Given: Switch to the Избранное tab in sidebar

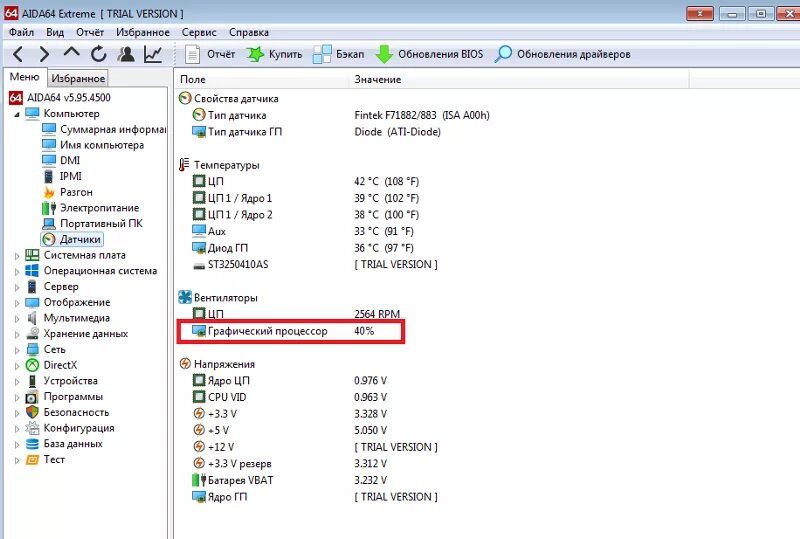Looking at the screenshot, I should tap(78, 78).
